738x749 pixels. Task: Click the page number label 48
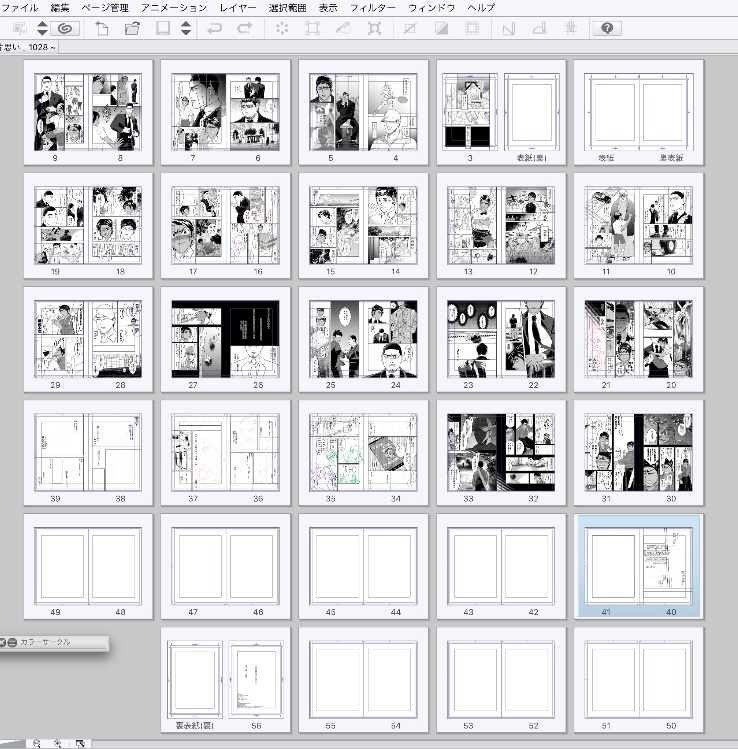(120, 612)
